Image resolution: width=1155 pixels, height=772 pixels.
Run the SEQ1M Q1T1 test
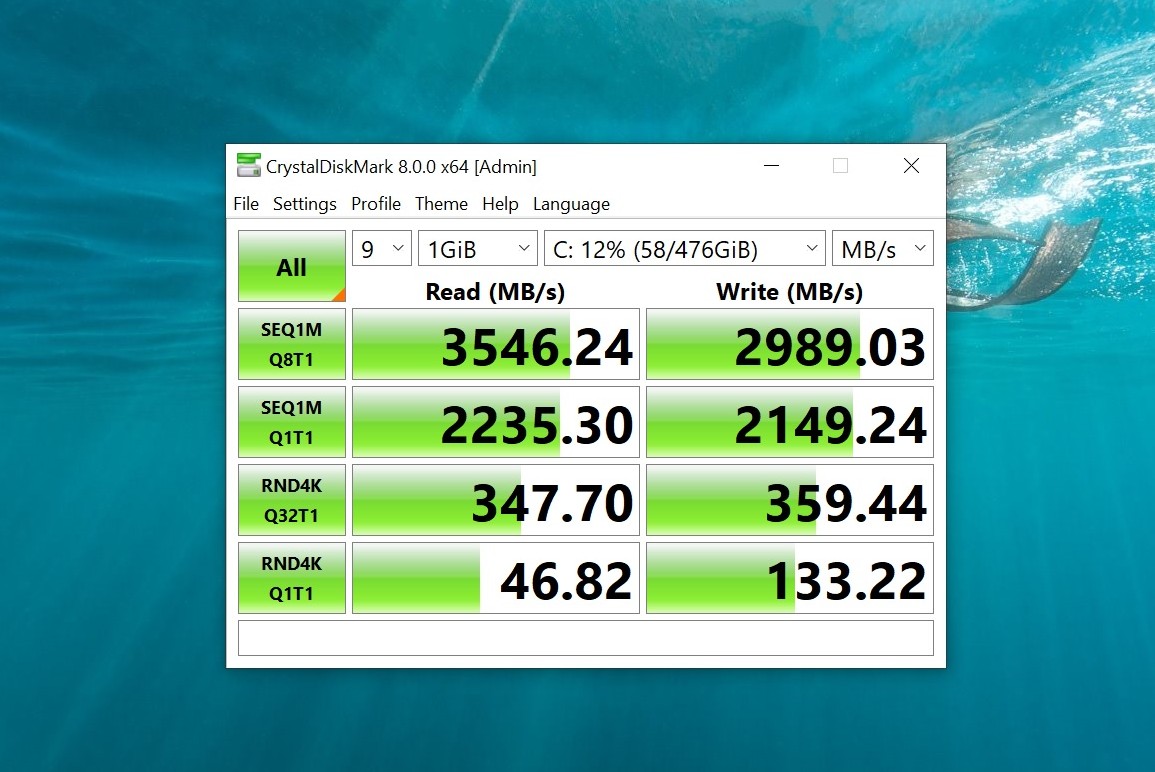coord(292,422)
